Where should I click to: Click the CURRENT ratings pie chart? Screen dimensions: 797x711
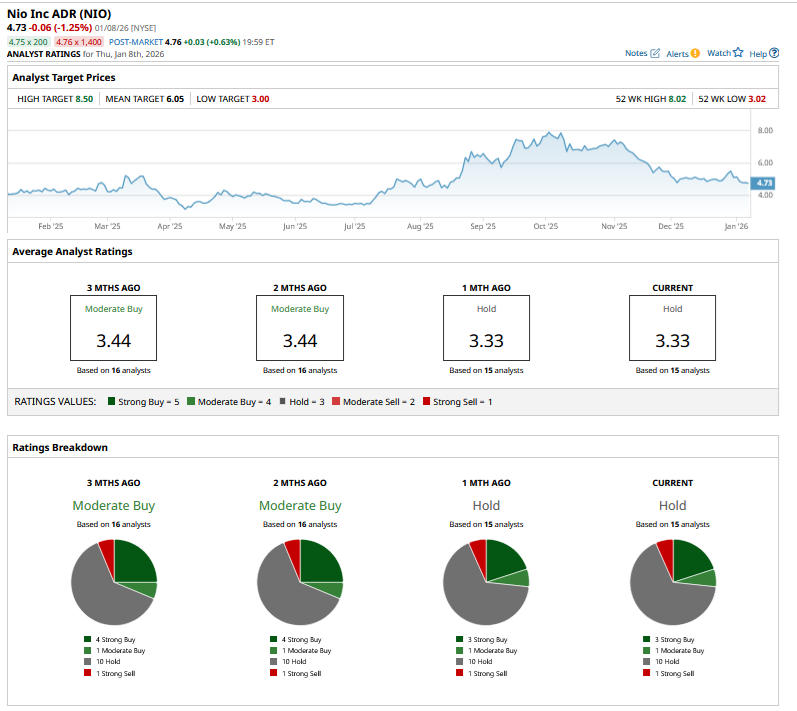click(673, 582)
